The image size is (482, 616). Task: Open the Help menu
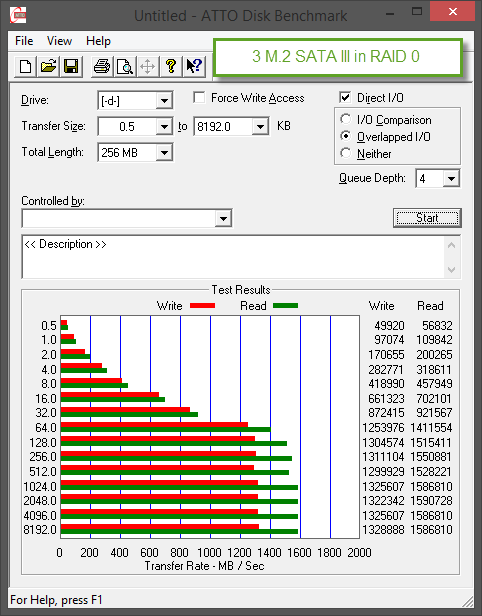tap(98, 41)
